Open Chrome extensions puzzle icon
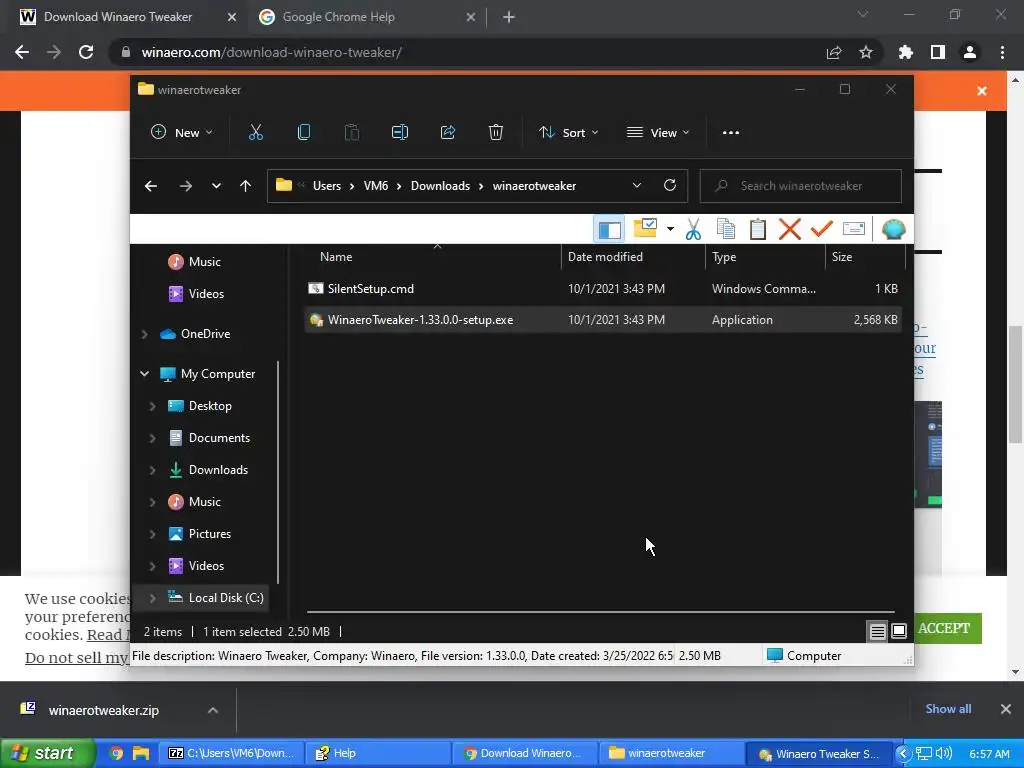The height and width of the screenshot is (768, 1024). [906, 52]
